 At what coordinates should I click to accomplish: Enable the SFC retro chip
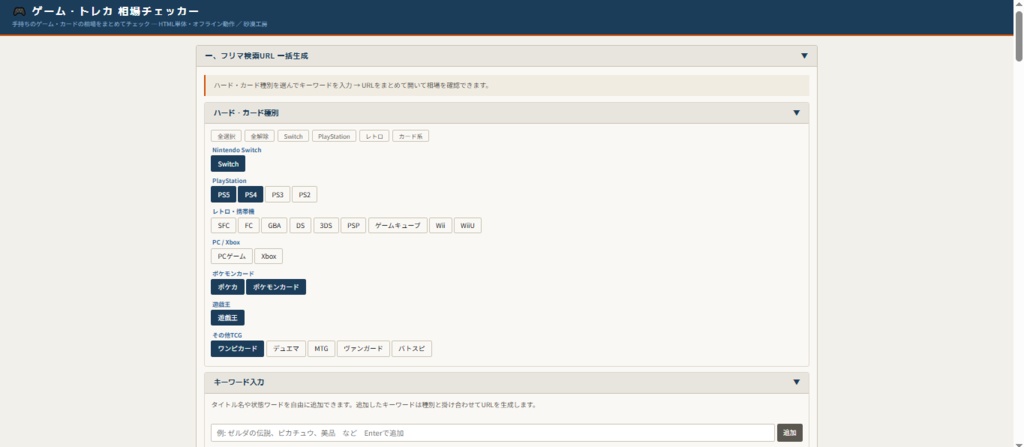click(x=223, y=225)
